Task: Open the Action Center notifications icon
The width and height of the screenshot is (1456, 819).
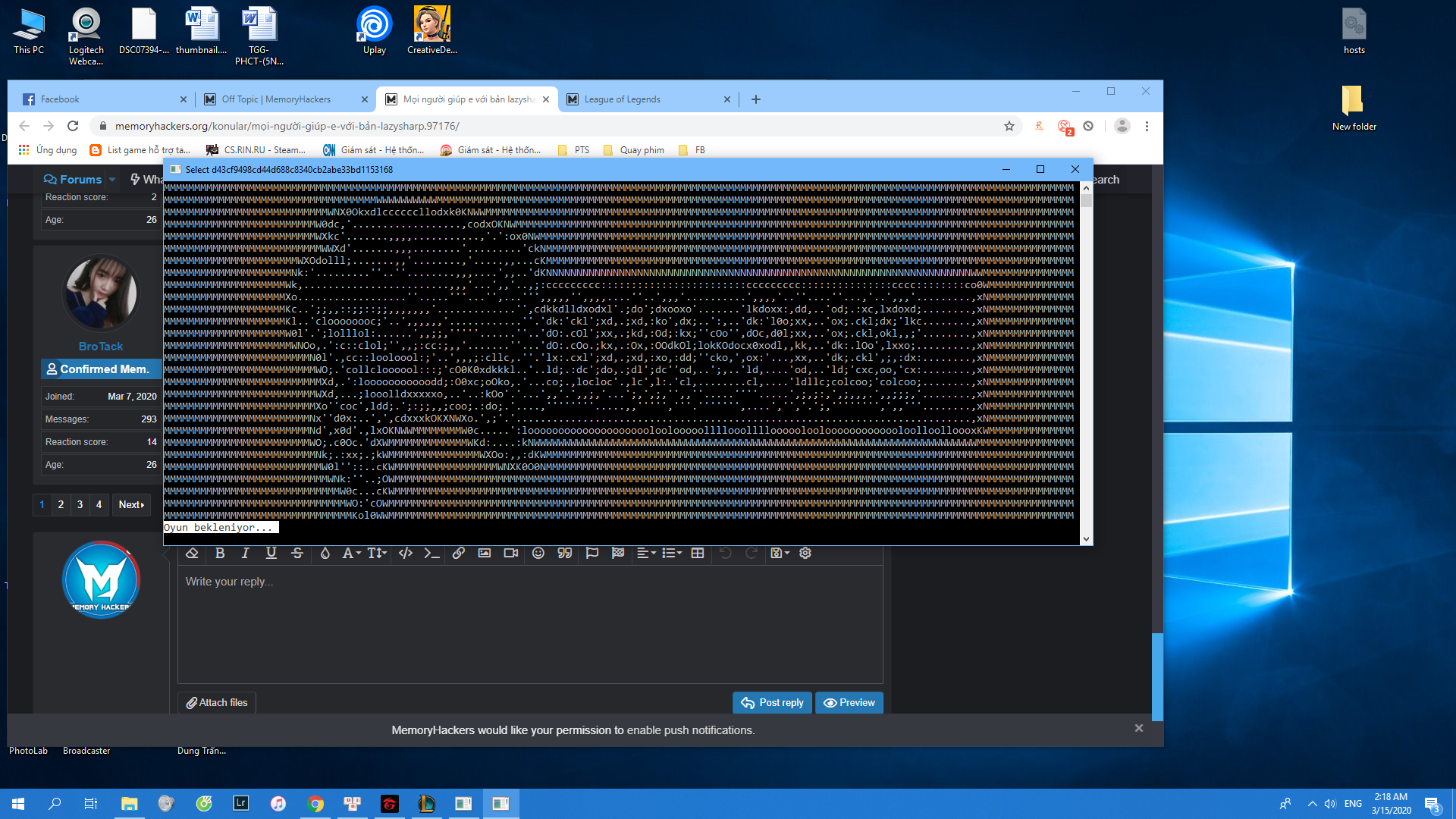Action: (1432, 804)
